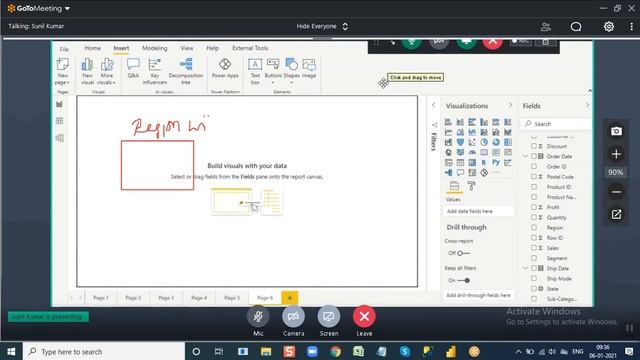Select the Table visualization
Image resolution: width=640 pixels, height=360 pixels.
click(460, 163)
